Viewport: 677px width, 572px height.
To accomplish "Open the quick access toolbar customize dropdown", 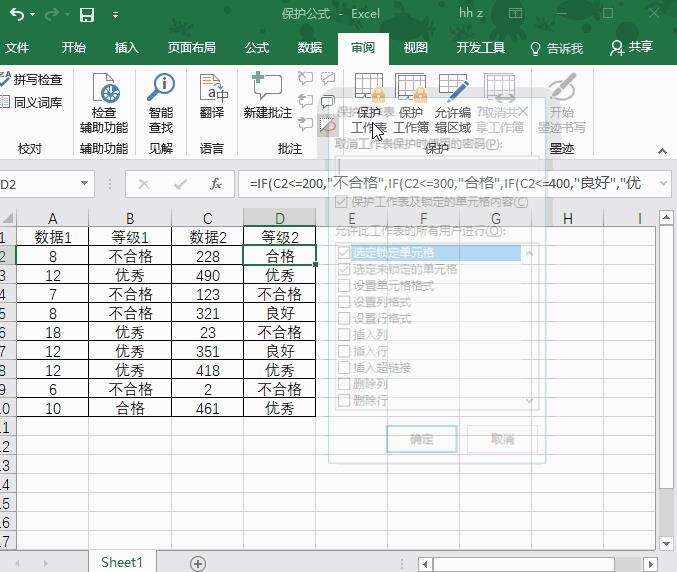I will pyautogui.click(x=114, y=15).
